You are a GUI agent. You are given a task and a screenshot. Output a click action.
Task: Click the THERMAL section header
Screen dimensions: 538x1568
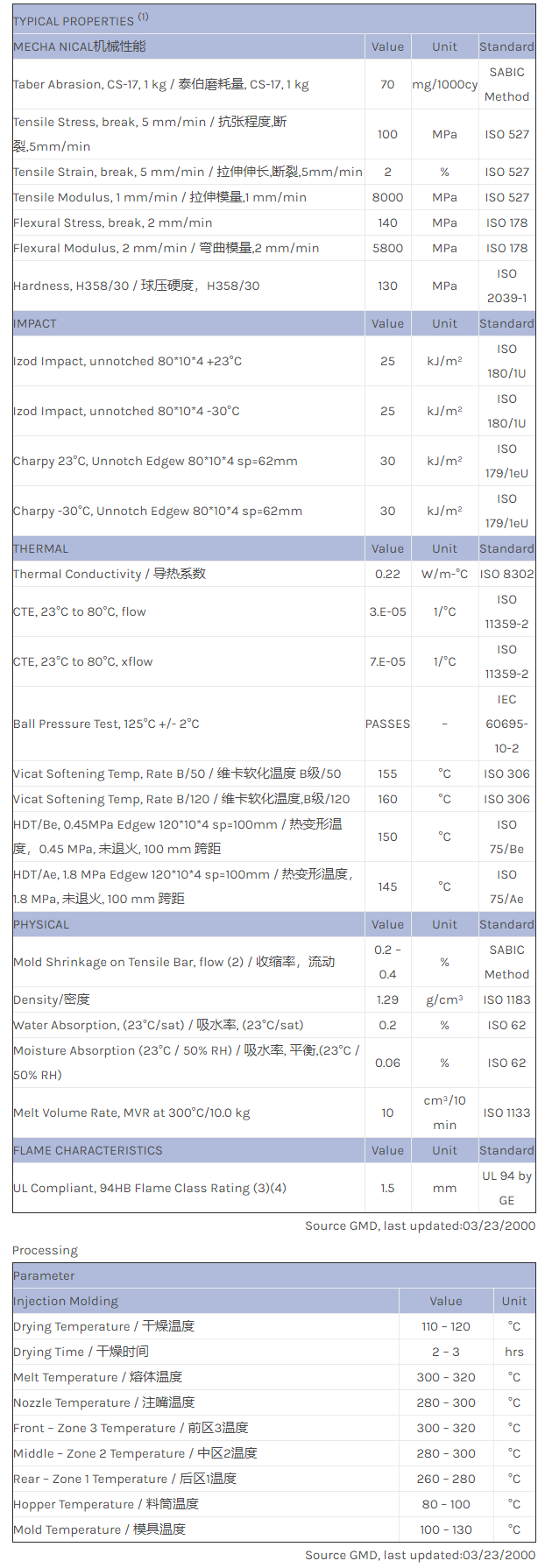click(x=40, y=549)
